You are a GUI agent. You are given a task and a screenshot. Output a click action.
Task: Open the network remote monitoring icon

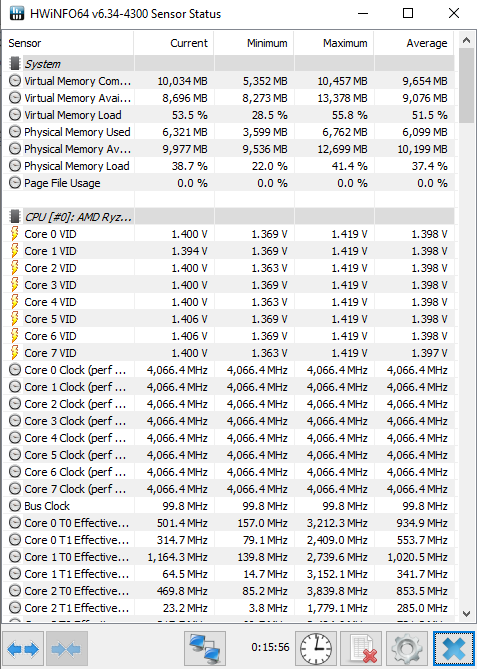tap(205, 649)
